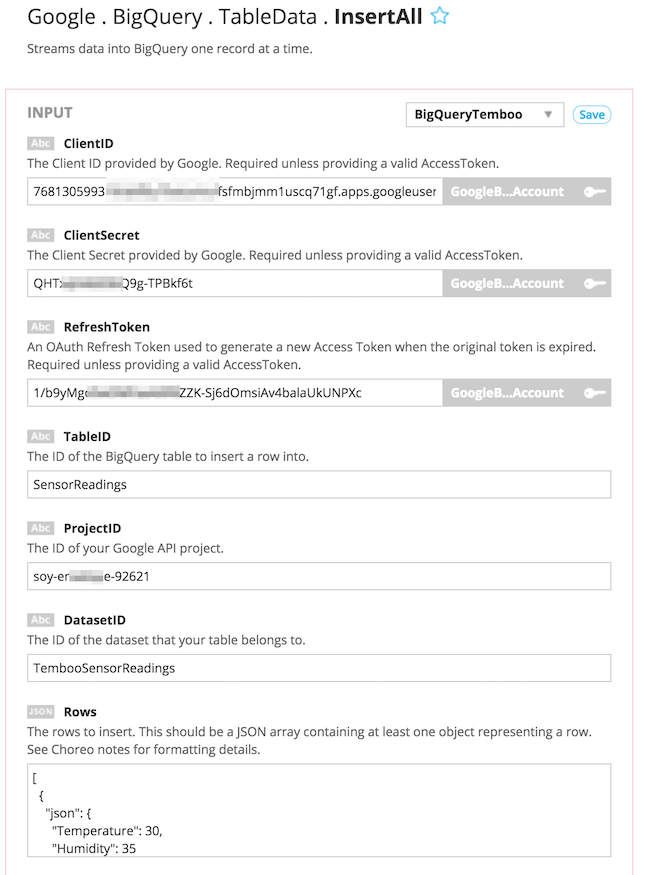
Task: Focus the ClientSecret text field
Action: tap(234, 284)
